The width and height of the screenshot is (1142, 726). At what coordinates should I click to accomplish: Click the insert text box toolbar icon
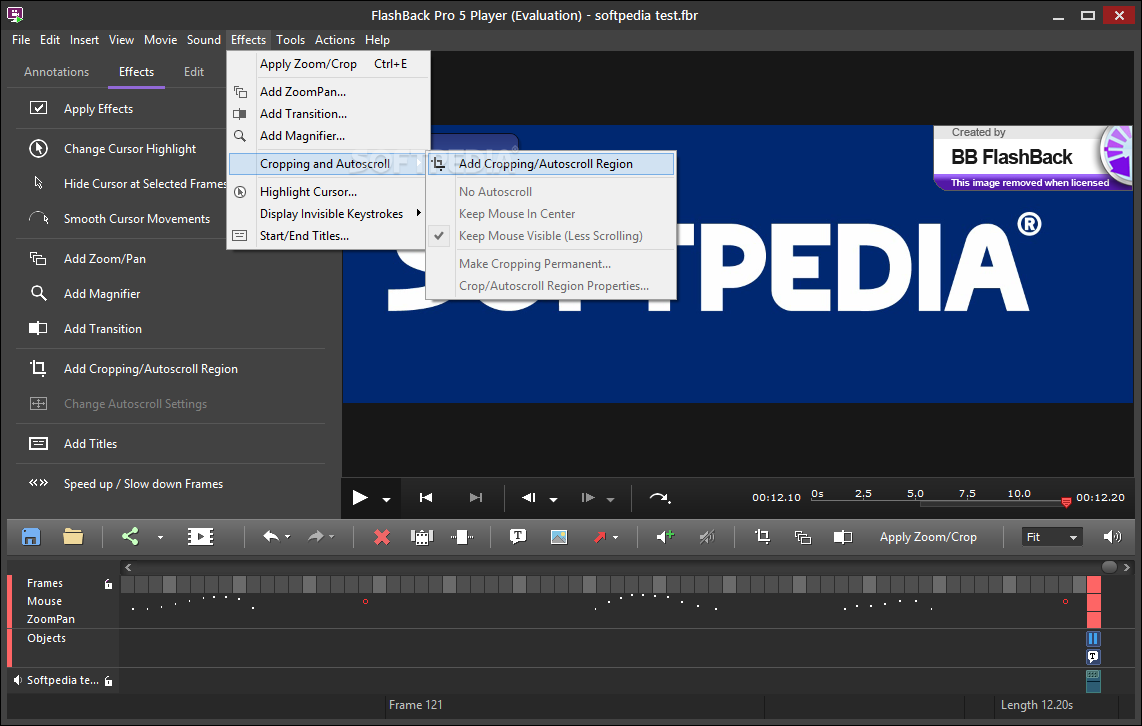(518, 537)
